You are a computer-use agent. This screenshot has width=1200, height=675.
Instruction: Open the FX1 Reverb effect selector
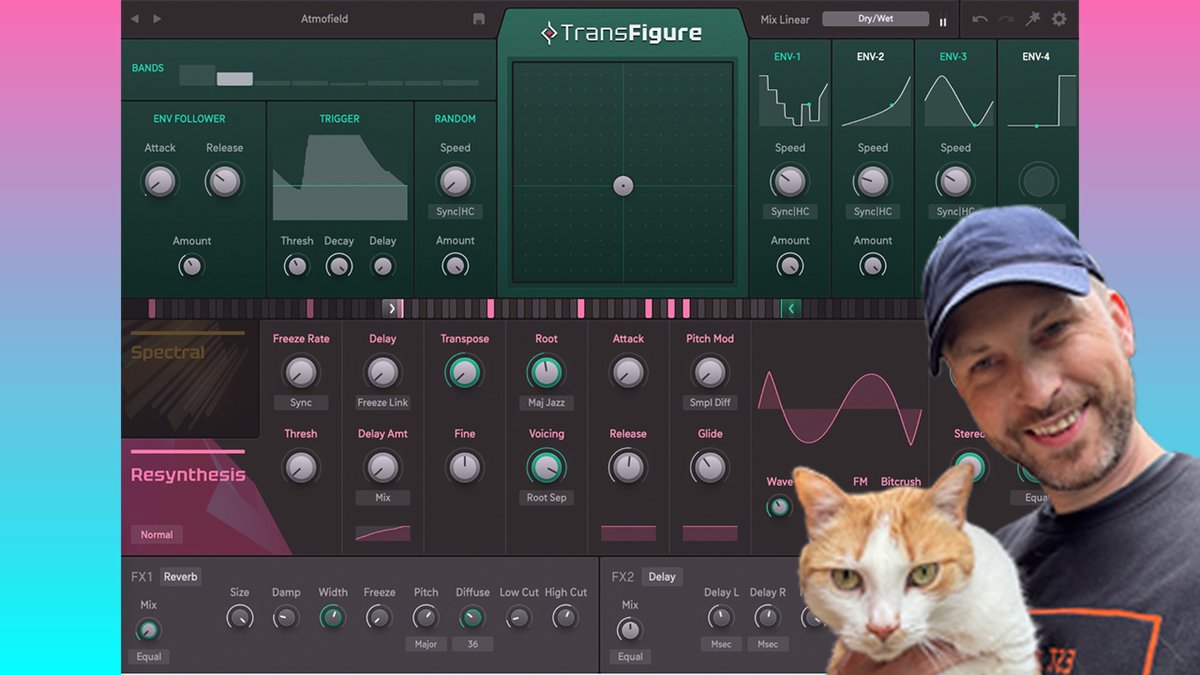point(181,577)
